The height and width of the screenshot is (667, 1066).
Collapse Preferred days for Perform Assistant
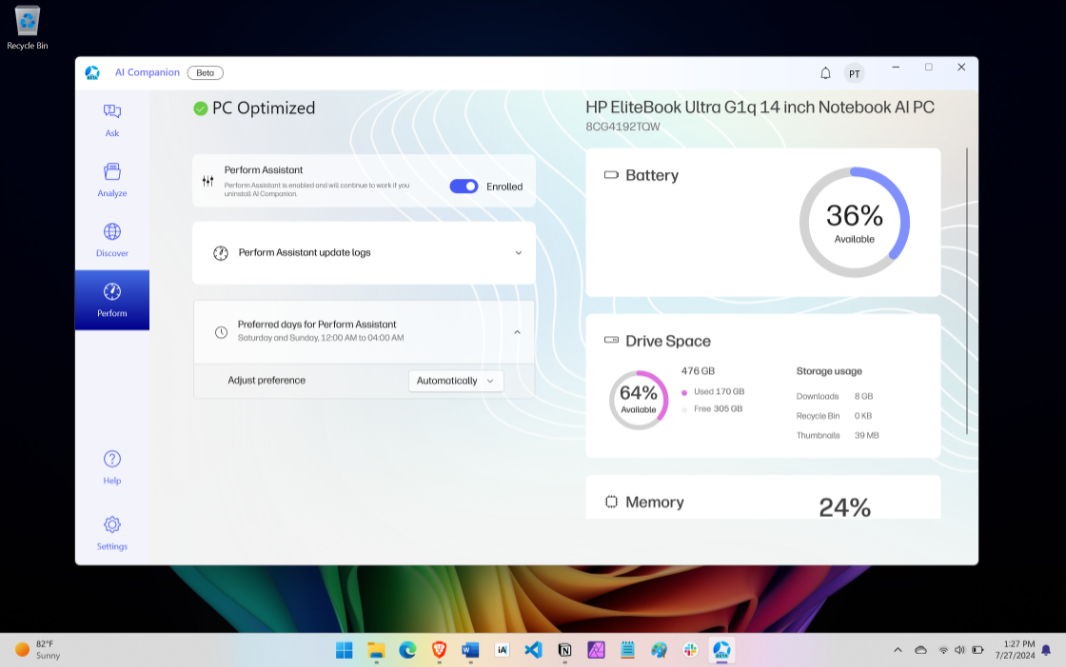click(x=517, y=332)
